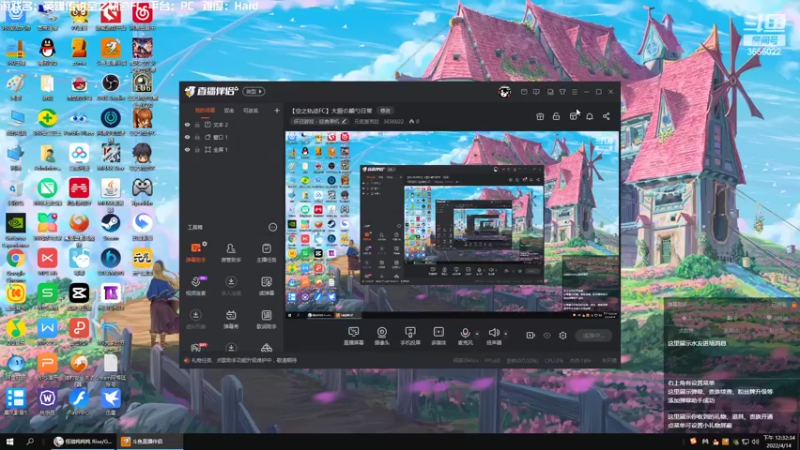Add 直播屏幕 screen capture source
800x450 pixels.
[x=353, y=336]
